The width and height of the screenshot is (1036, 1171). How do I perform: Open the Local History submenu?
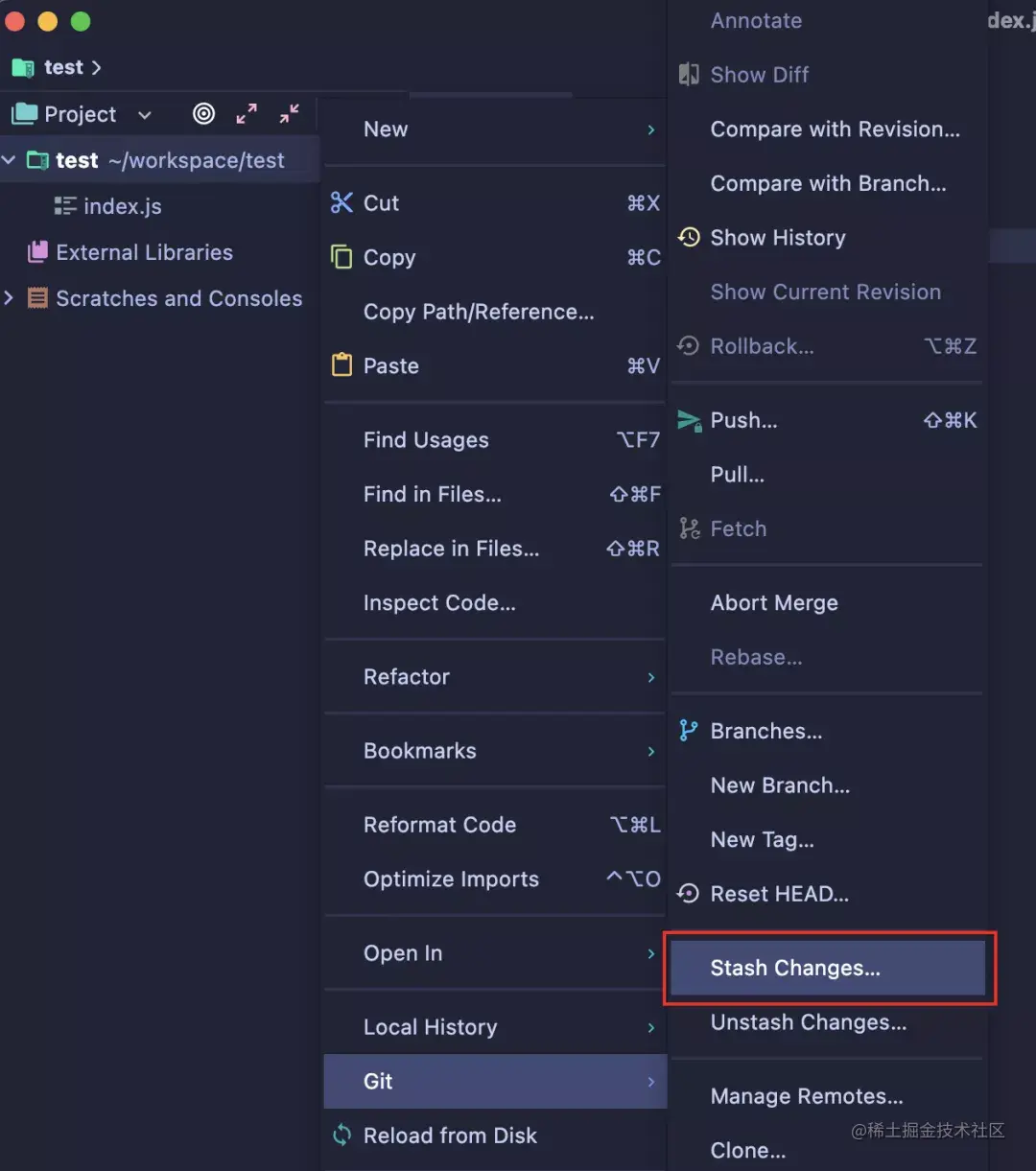495,1027
